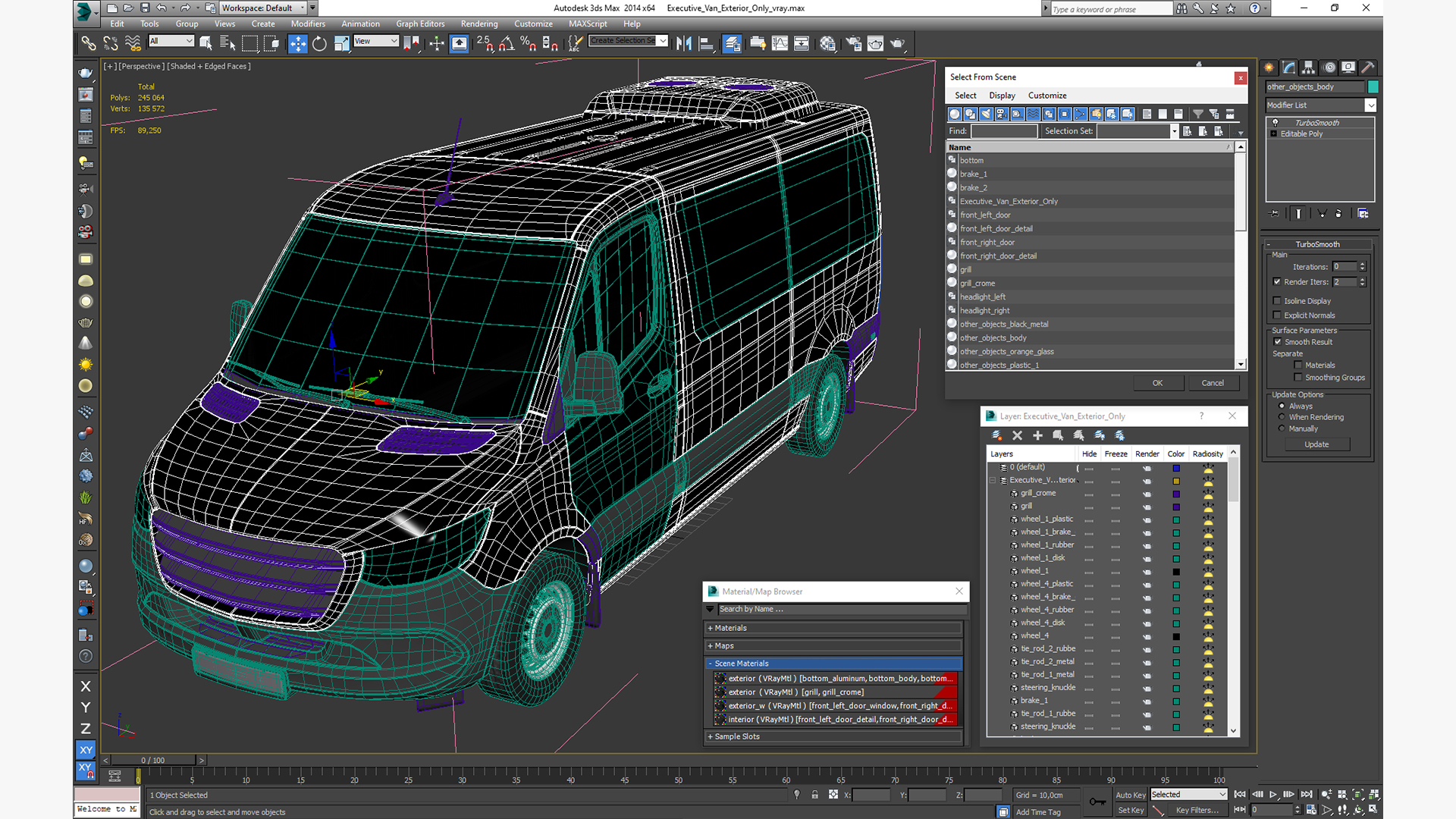Select the Select and Move tool
Image resolution: width=1456 pixels, height=819 pixels.
point(297,43)
